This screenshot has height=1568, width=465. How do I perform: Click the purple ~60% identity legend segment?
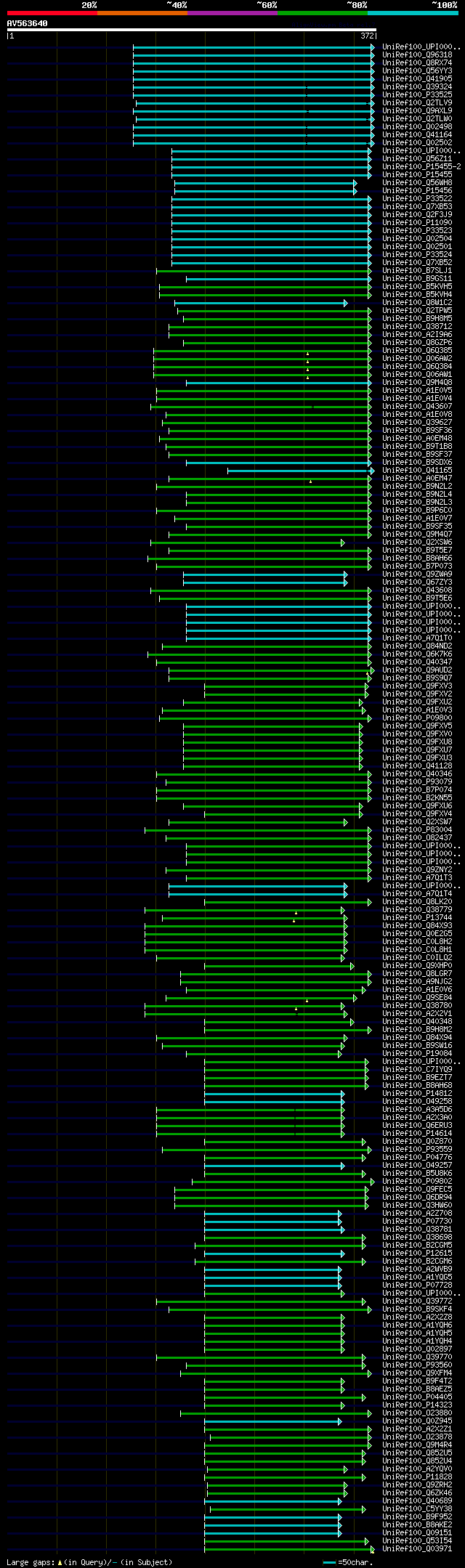(232, 13)
